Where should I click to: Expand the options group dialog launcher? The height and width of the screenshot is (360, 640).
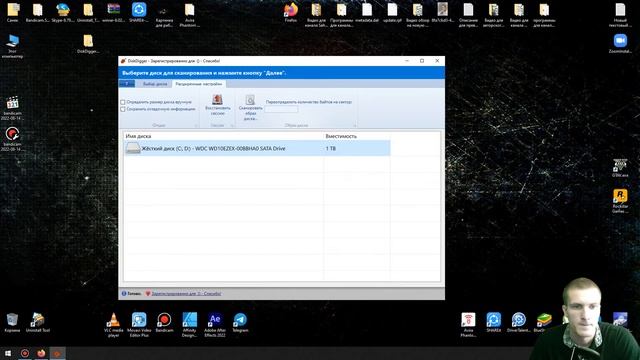pos(196,126)
